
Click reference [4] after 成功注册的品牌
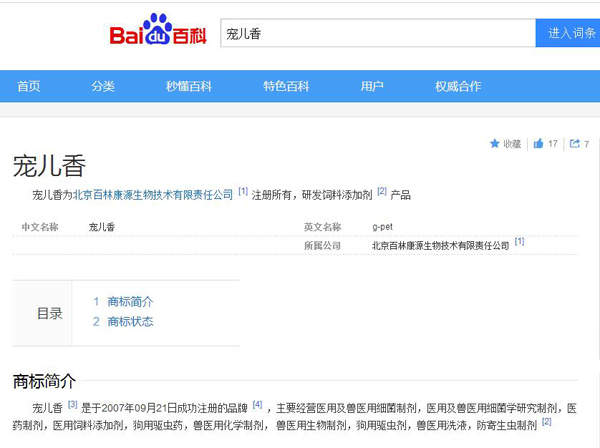pyautogui.click(x=257, y=404)
